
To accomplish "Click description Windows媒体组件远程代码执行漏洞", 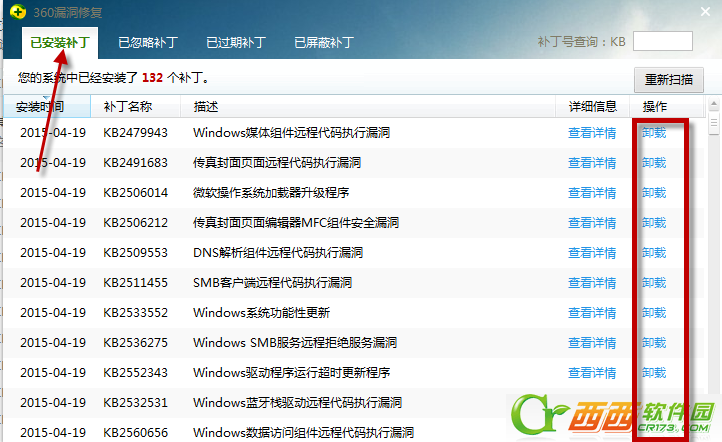I will pyautogui.click(x=291, y=133).
